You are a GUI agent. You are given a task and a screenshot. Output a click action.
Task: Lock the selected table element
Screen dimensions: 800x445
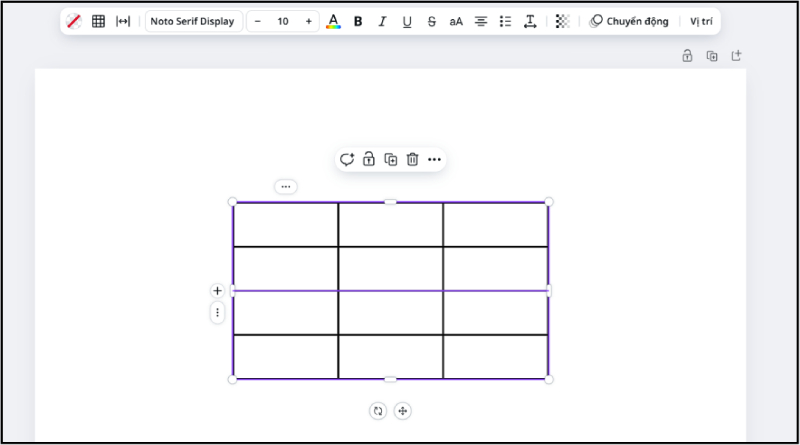[x=369, y=159]
